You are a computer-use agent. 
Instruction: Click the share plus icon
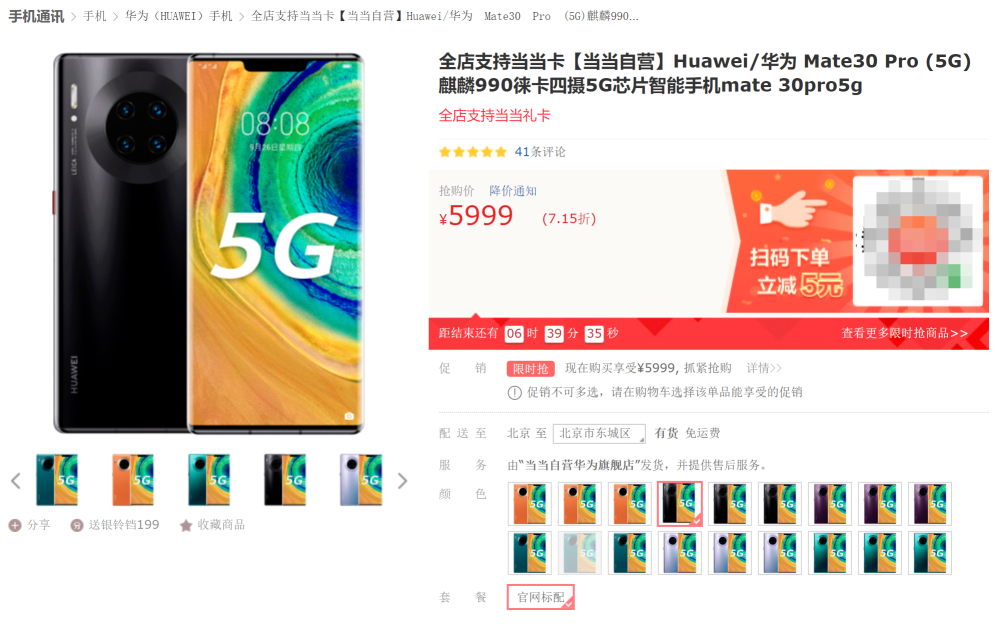15,525
